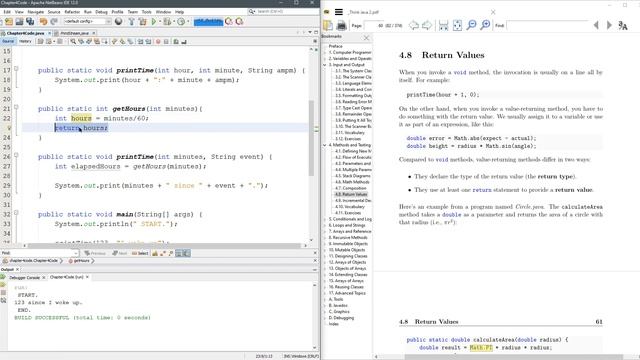Open the Find field history dropdown in NetBeans

(x=76, y=253)
